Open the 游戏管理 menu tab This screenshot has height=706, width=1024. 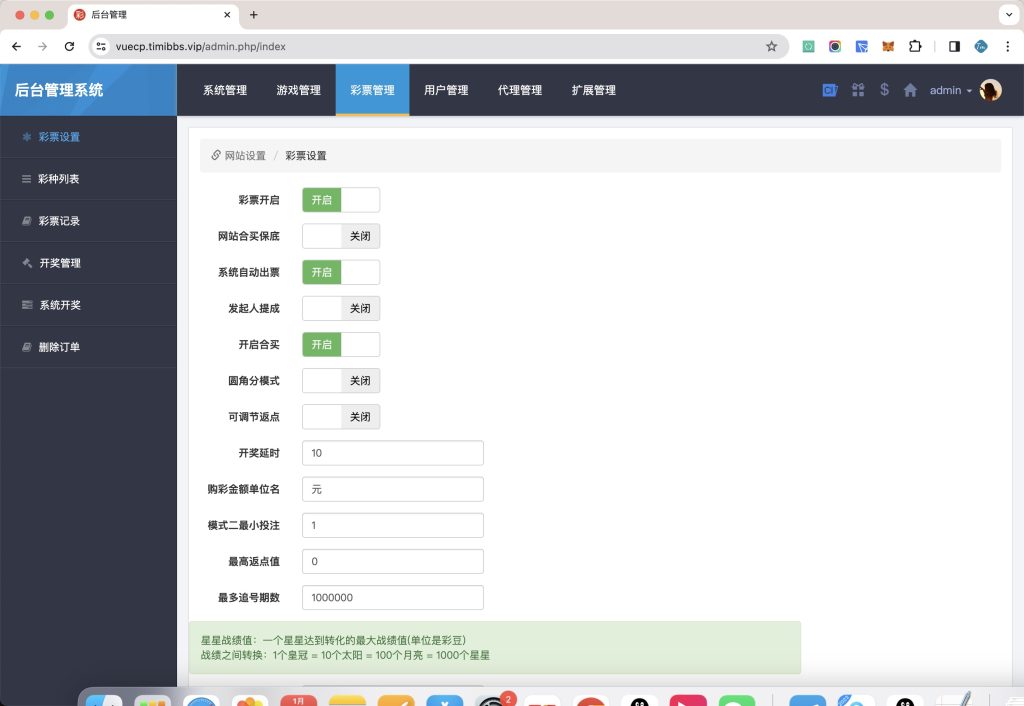coord(299,89)
